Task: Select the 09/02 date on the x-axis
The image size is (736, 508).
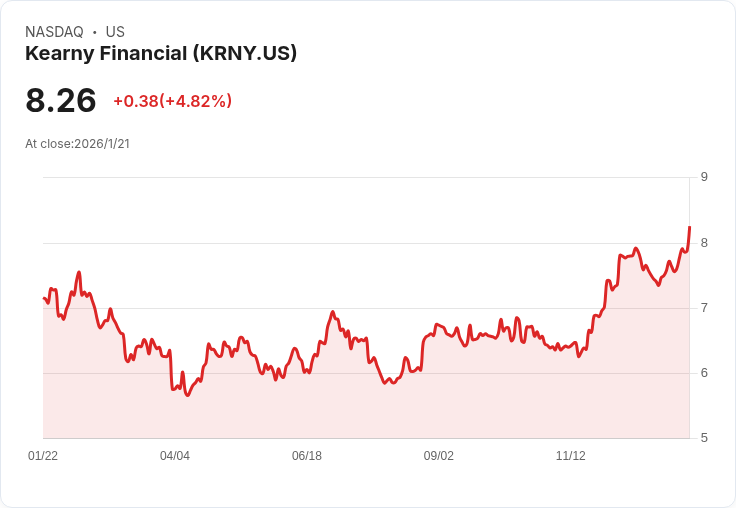Action: (439, 456)
